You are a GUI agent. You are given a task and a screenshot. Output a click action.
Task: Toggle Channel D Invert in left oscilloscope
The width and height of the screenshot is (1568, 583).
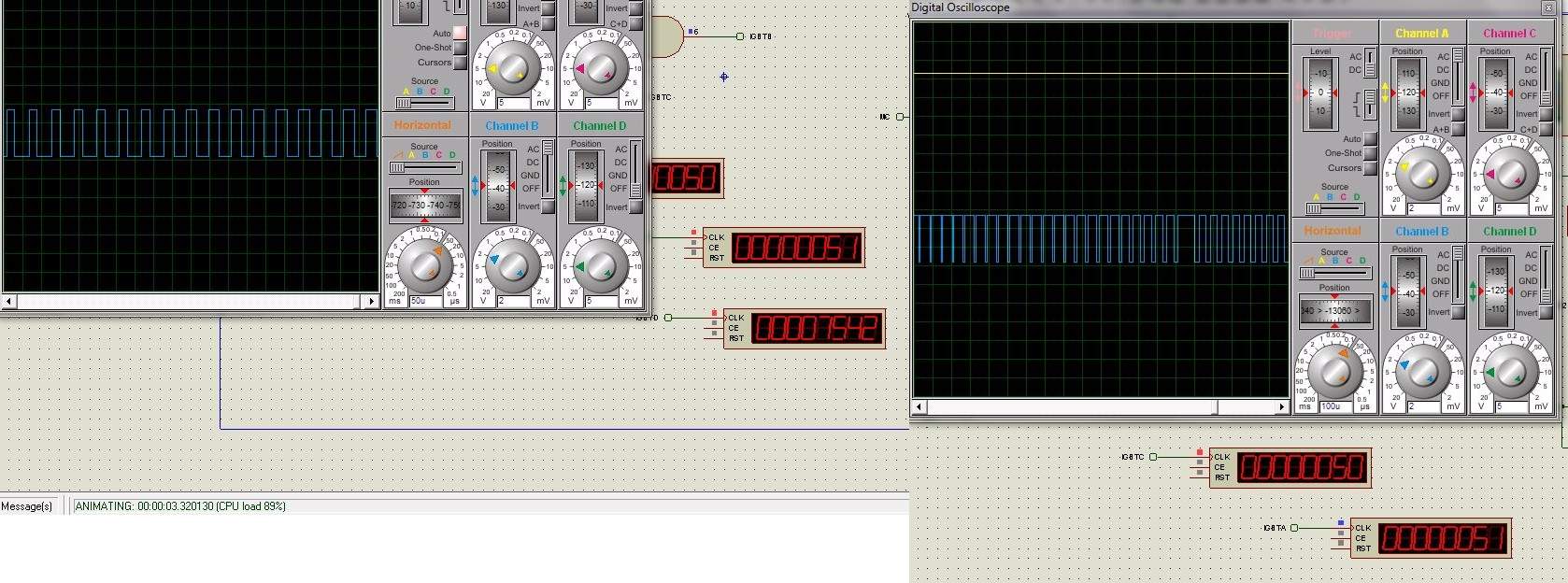(636, 206)
